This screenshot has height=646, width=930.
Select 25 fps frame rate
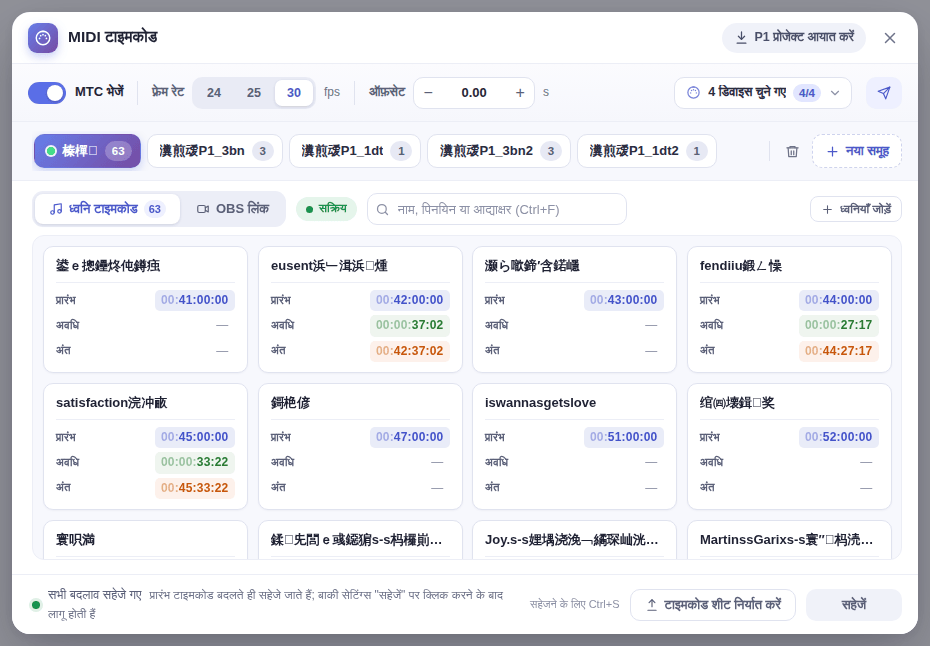click(254, 93)
